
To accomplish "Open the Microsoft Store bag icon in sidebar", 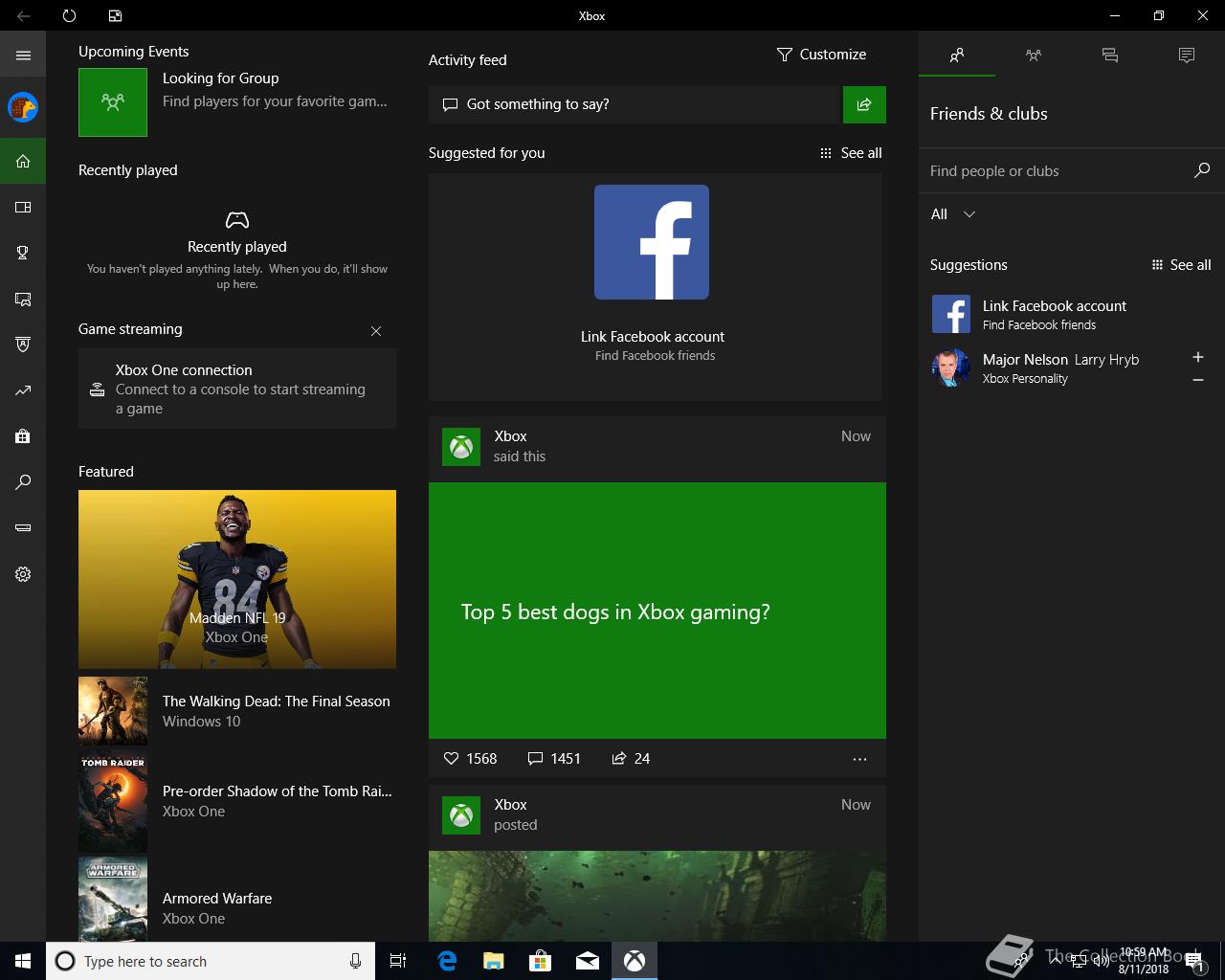I will click(23, 436).
